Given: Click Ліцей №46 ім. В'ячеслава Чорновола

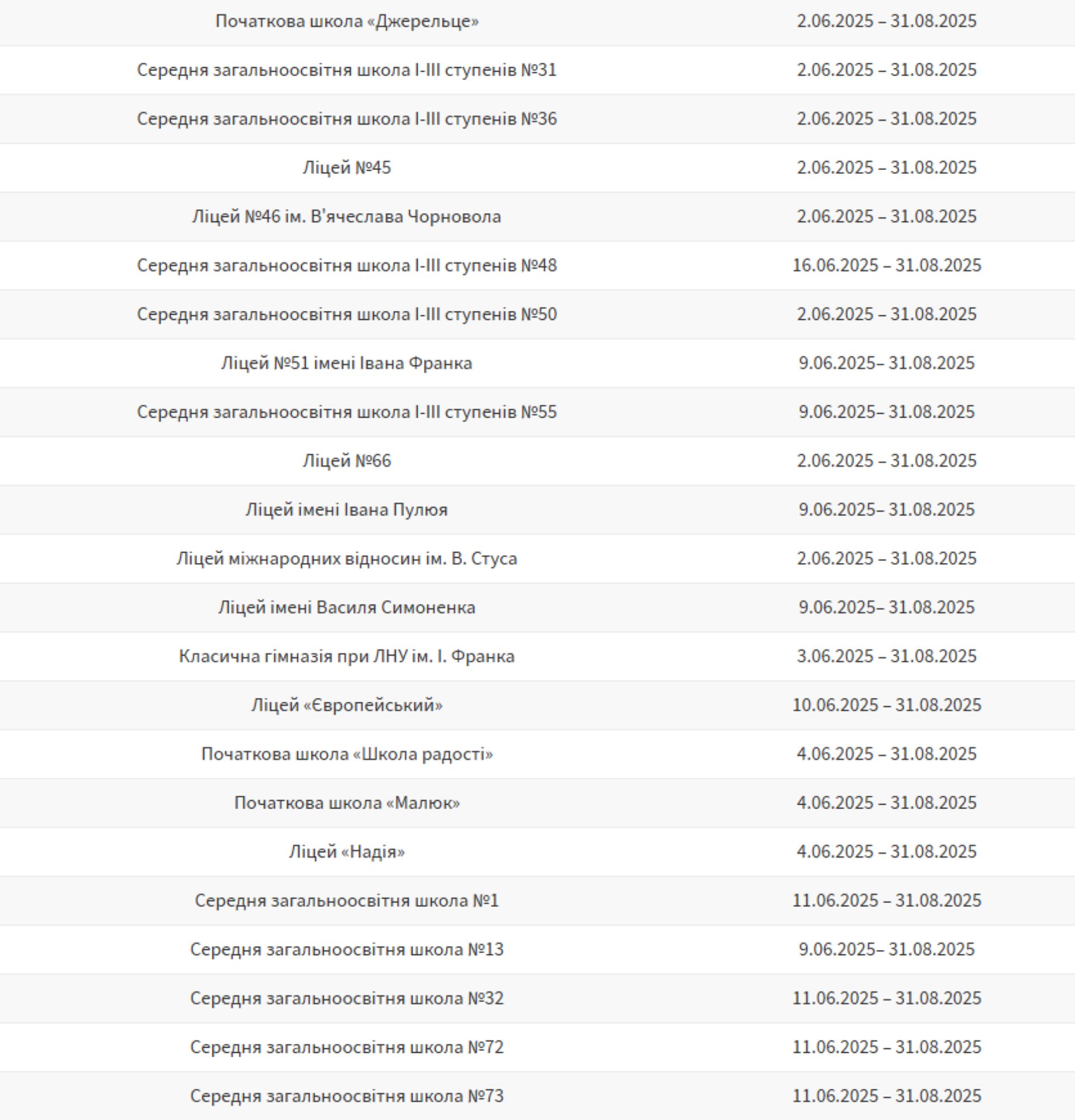Looking at the screenshot, I should 347,217.
